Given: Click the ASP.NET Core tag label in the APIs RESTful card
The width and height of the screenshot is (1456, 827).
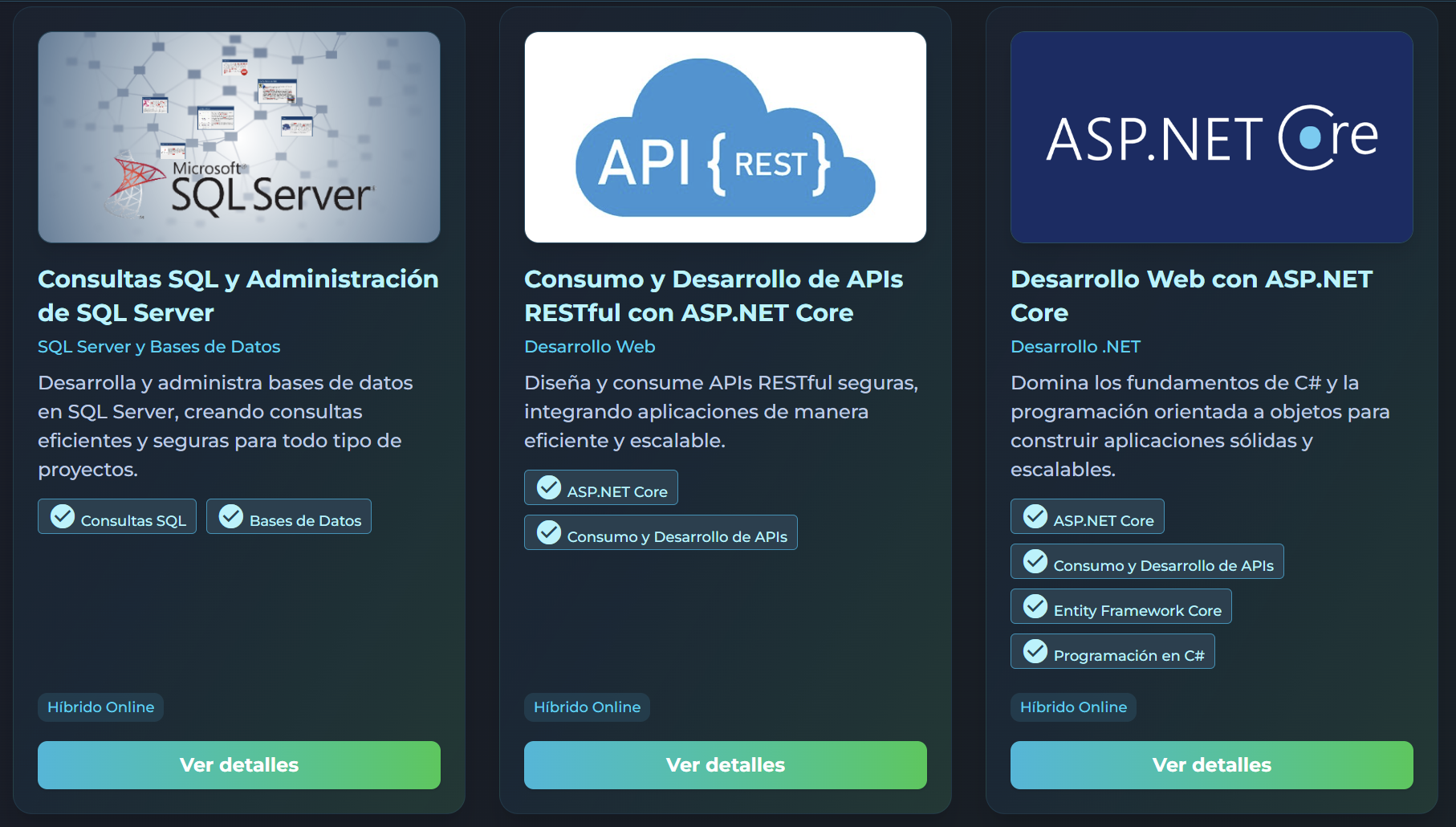Looking at the screenshot, I should [617, 492].
